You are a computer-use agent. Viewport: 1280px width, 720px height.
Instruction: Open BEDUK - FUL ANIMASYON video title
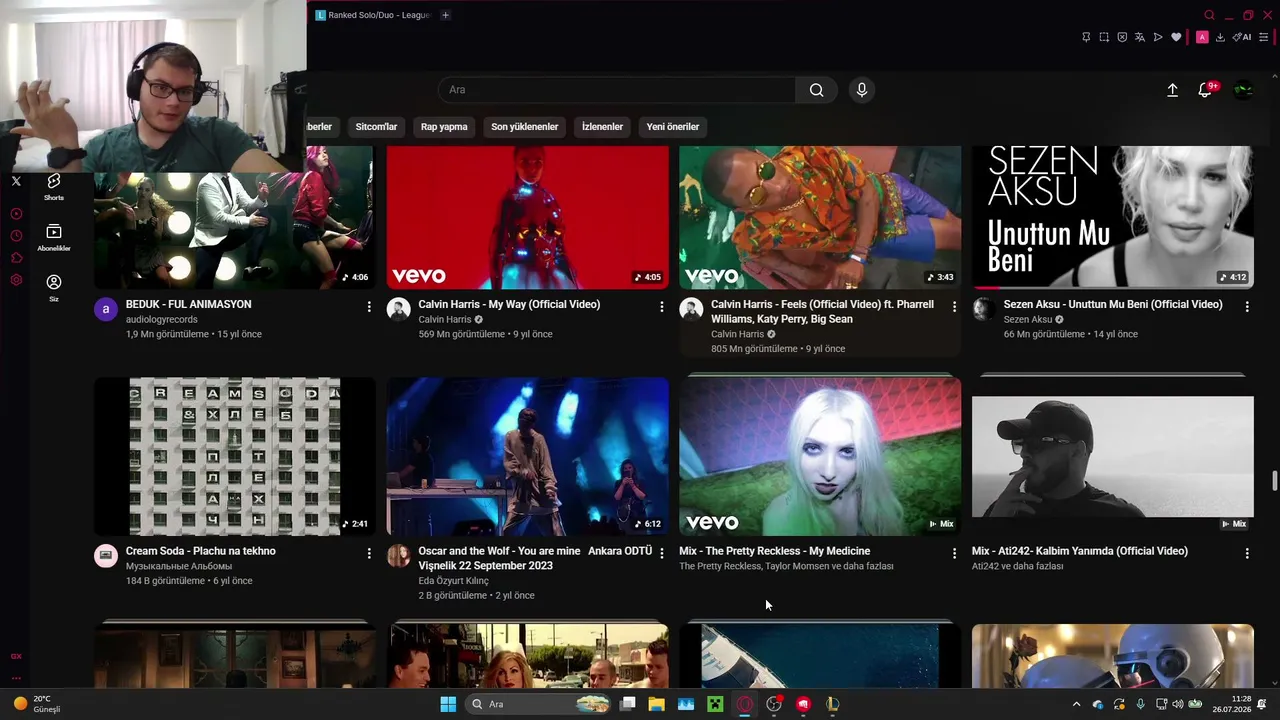[188, 304]
